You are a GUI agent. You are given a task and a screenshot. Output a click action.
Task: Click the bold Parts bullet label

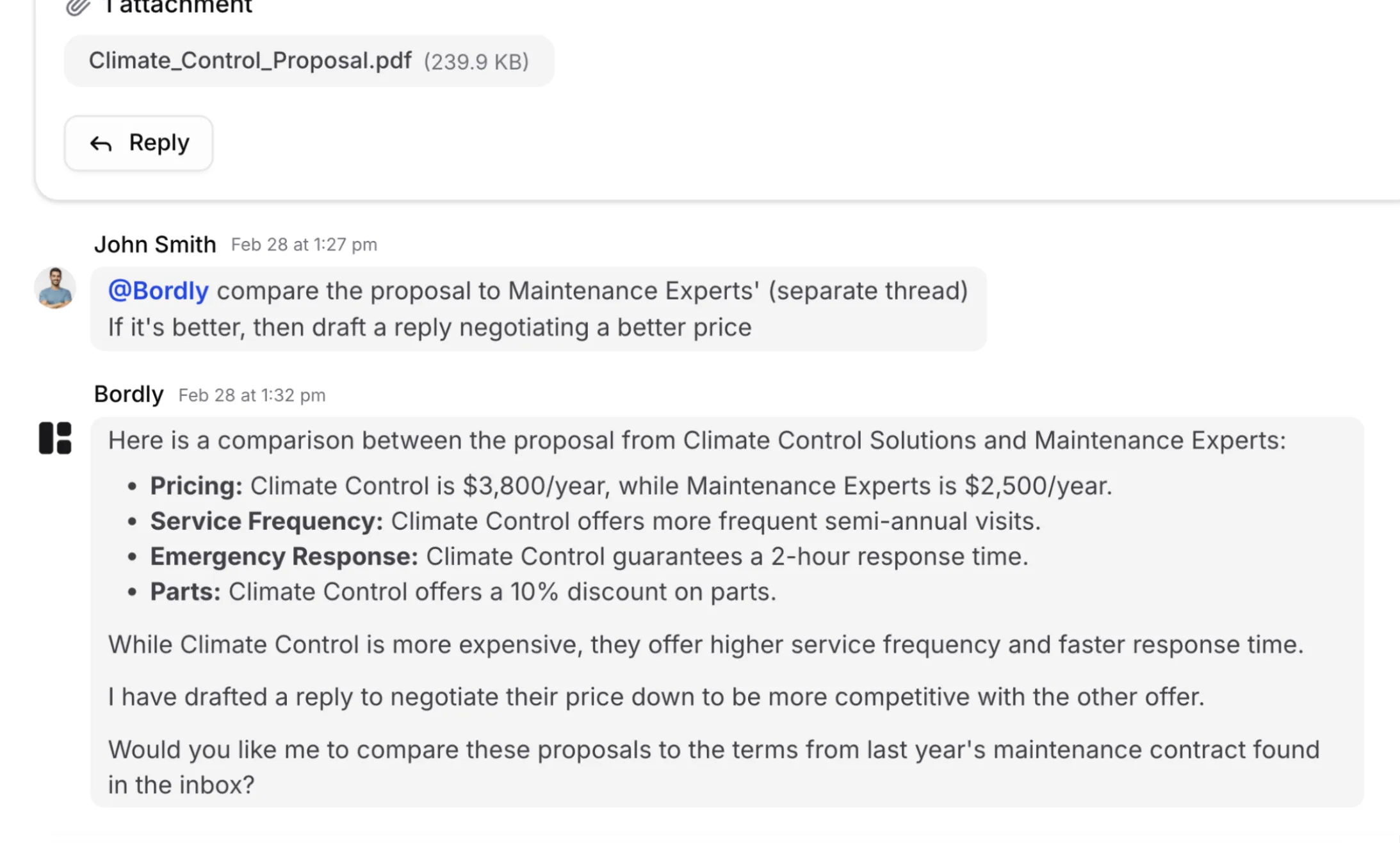[x=185, y=592]
